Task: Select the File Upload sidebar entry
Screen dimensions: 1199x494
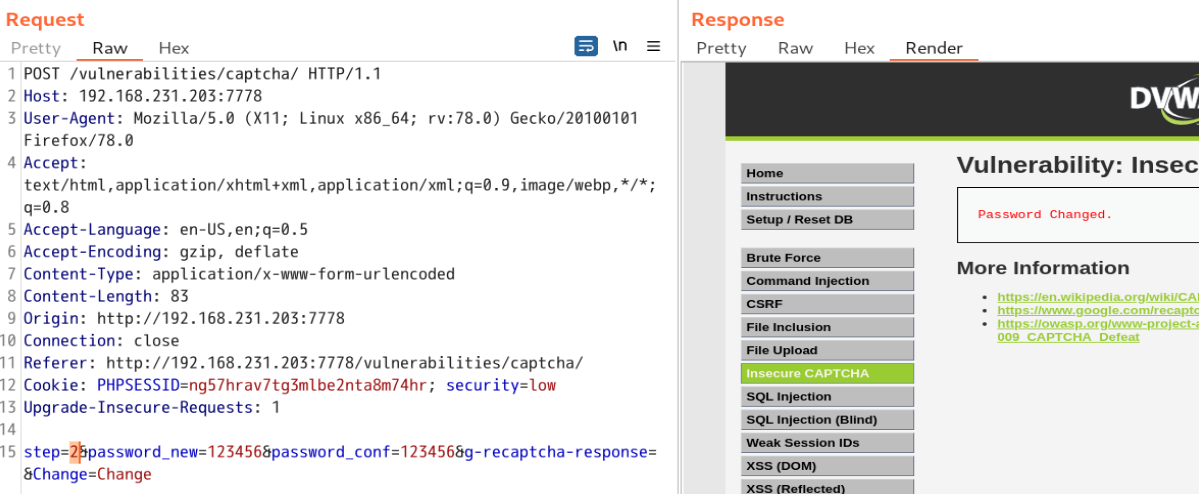Action: (x=827, y=350)
